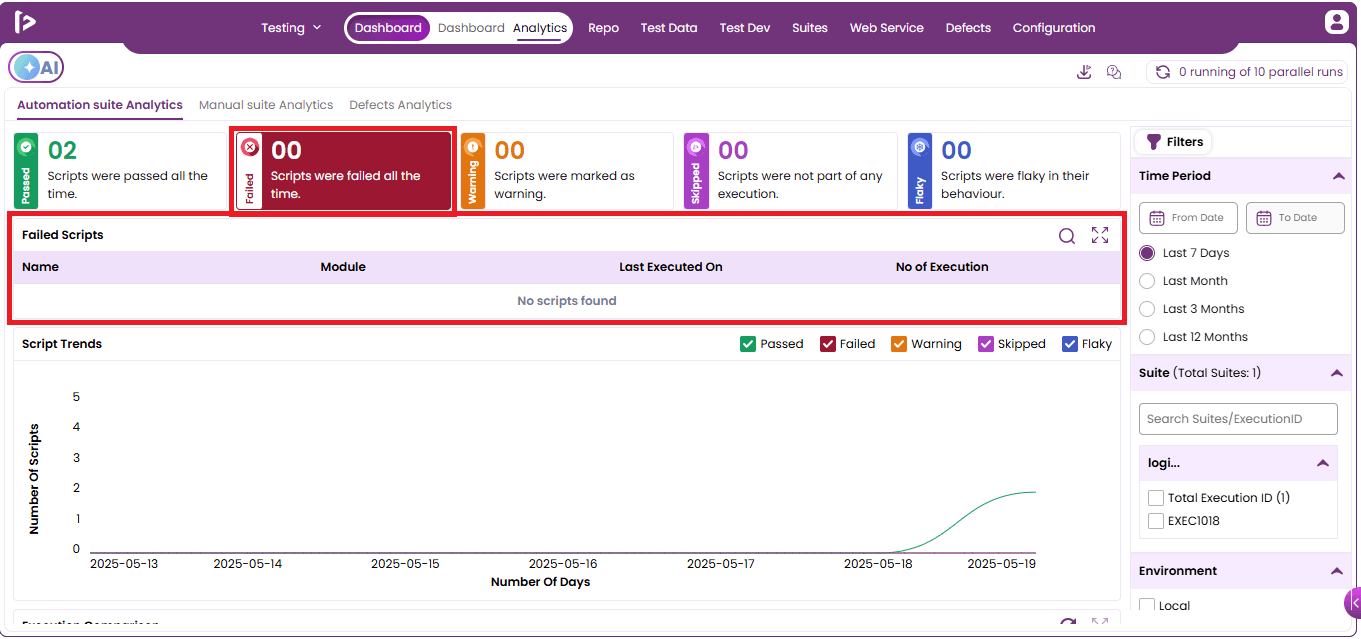Expand the Failed Scripts panel to fullscreen
1361x639 pixels.
1100,235
